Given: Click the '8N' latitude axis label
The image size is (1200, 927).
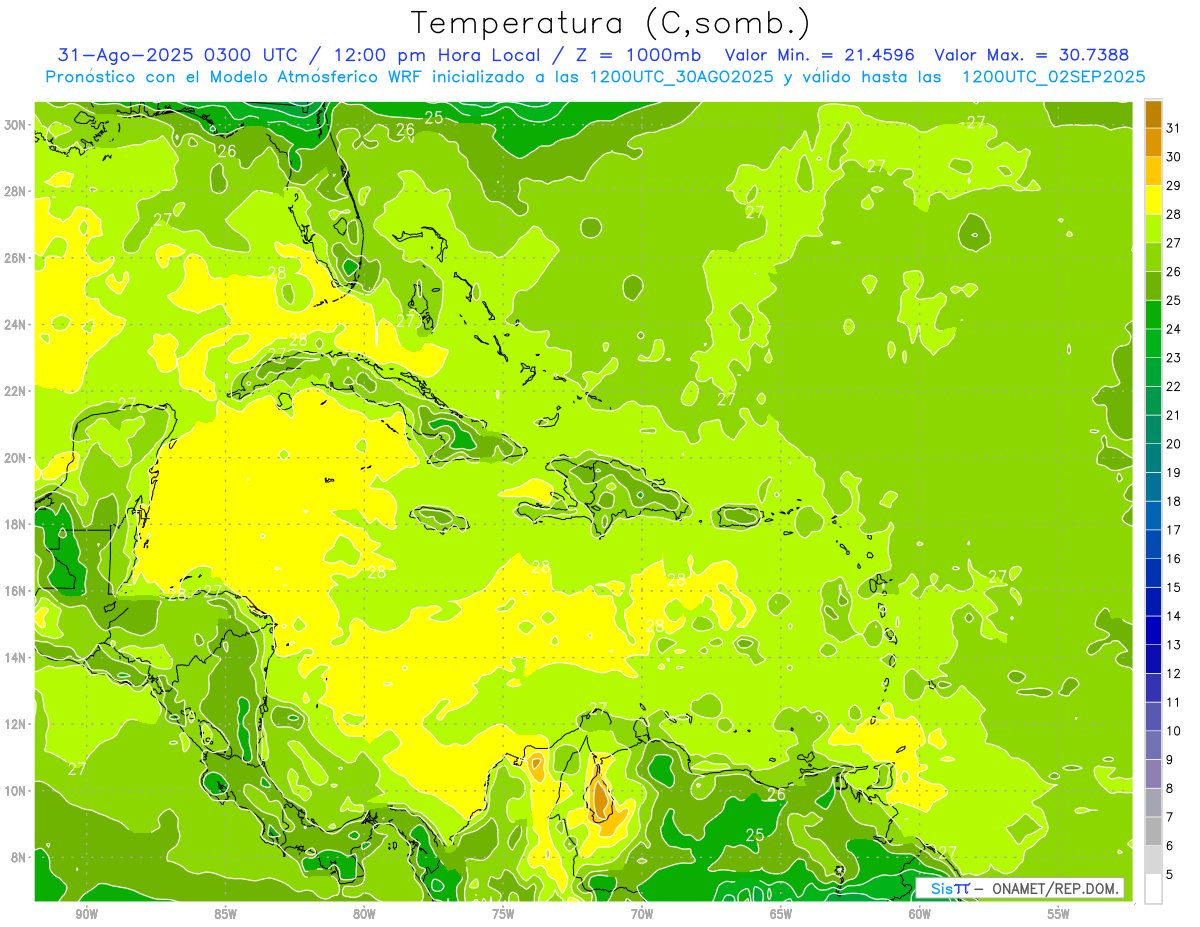Looking at the screenshot, I should [x=18, y=857].
